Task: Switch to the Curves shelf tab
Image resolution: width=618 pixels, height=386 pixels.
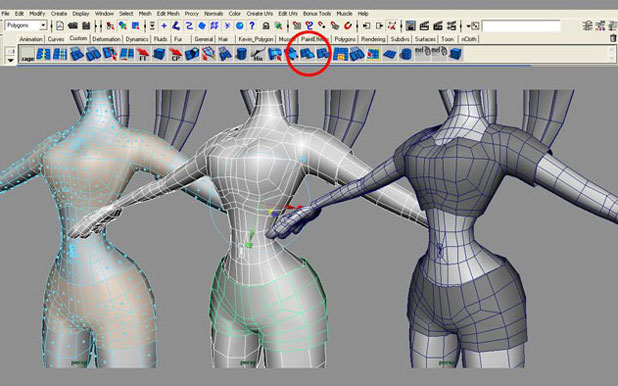Action: coord(56,39)
